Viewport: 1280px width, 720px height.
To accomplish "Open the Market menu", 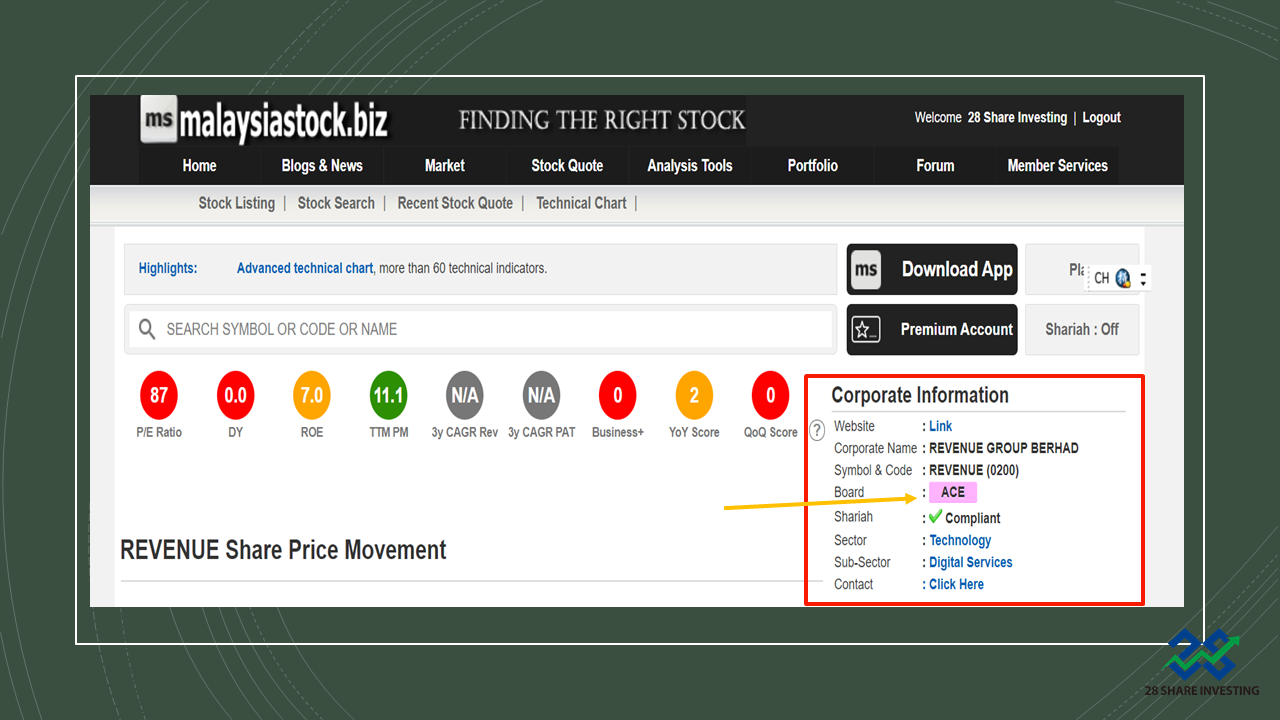I will click(x=445, y=166).
